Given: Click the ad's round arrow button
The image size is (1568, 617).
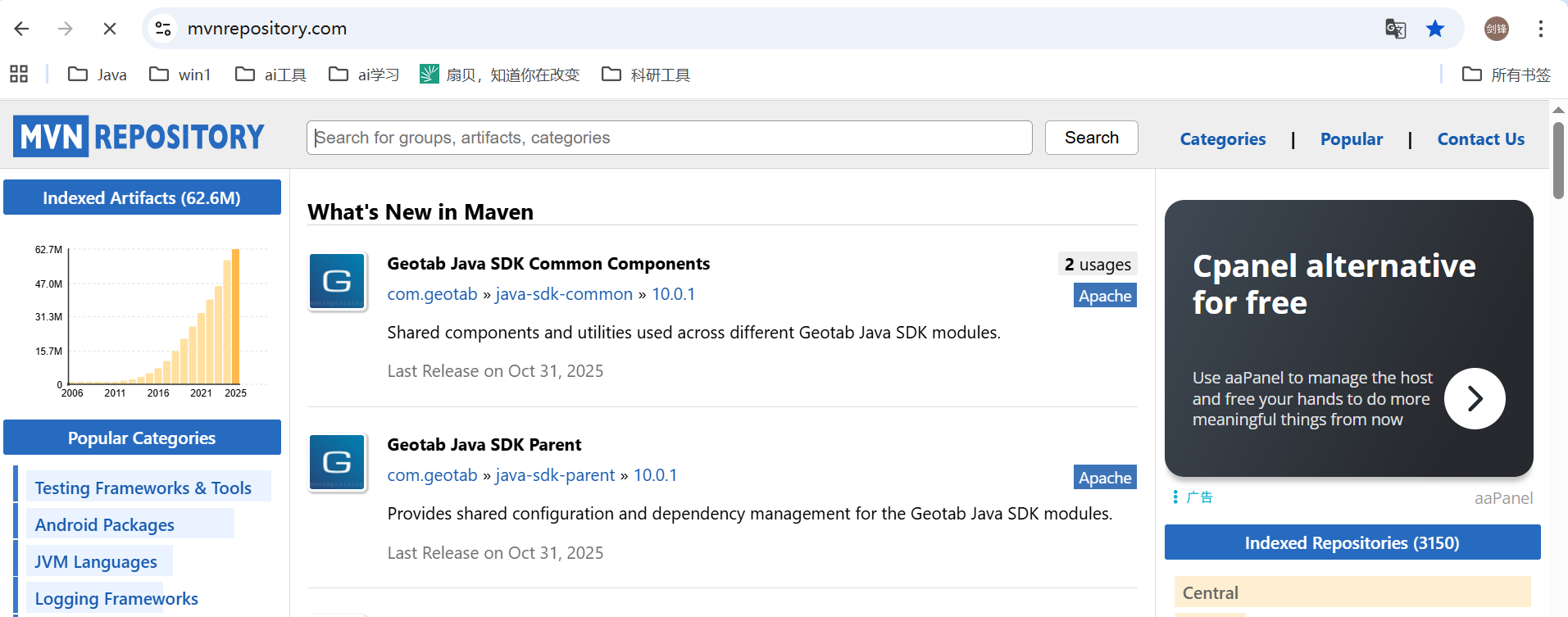Looking at the screenshot, I should click(1475, 398).
